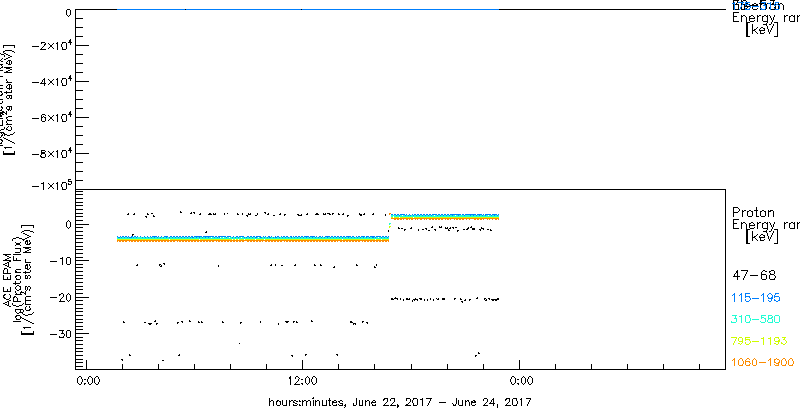Screen dimensions: 800x410
Task: Click the blue flat line in the upper panel
Action: [x=308, y=9]
